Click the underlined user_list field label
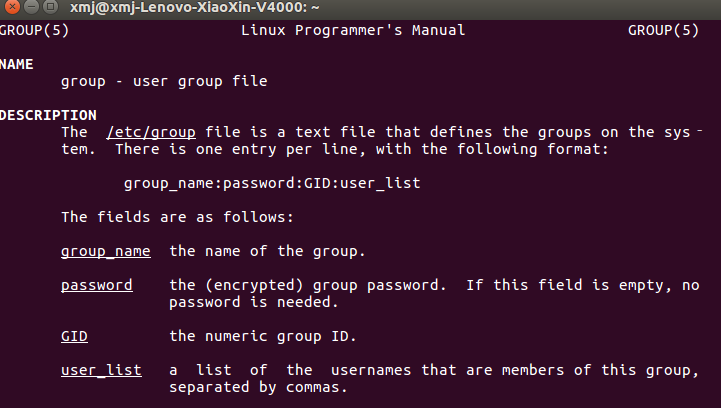The width and height of the screenshot is (721, 408). click(x=100, y=370)
